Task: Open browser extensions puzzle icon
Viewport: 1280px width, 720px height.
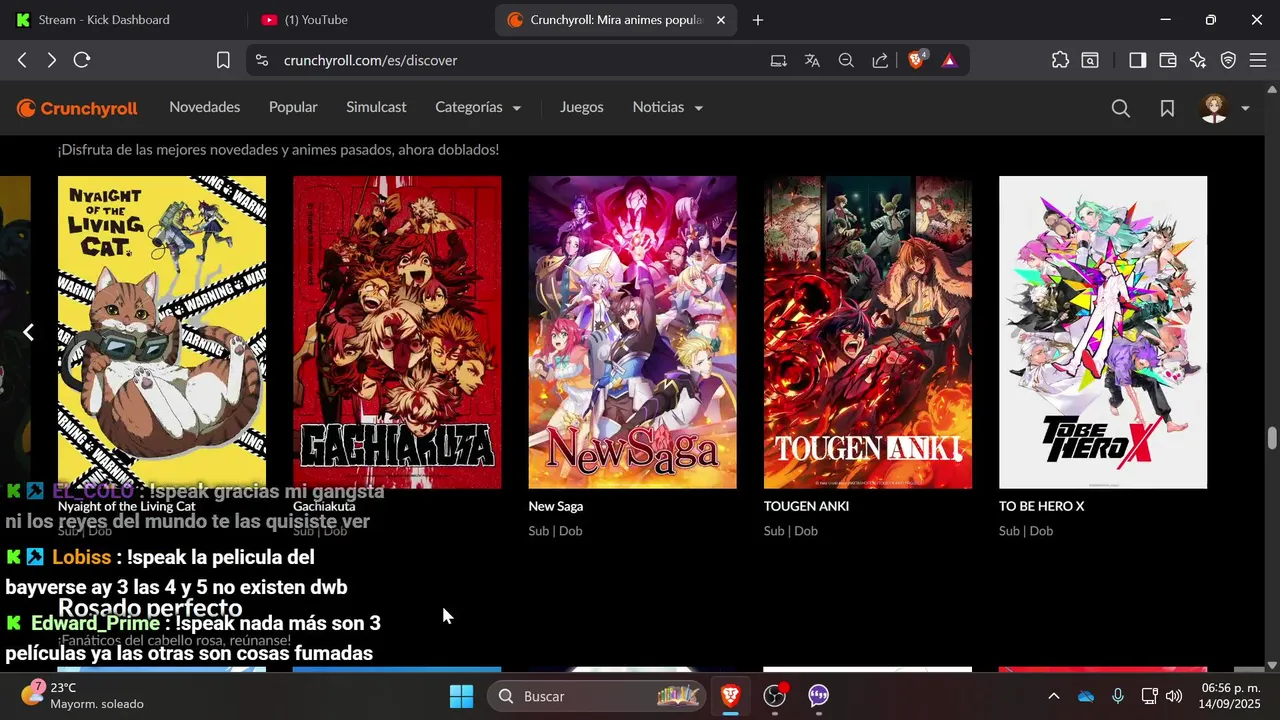Action: [x=1060, y=60]
